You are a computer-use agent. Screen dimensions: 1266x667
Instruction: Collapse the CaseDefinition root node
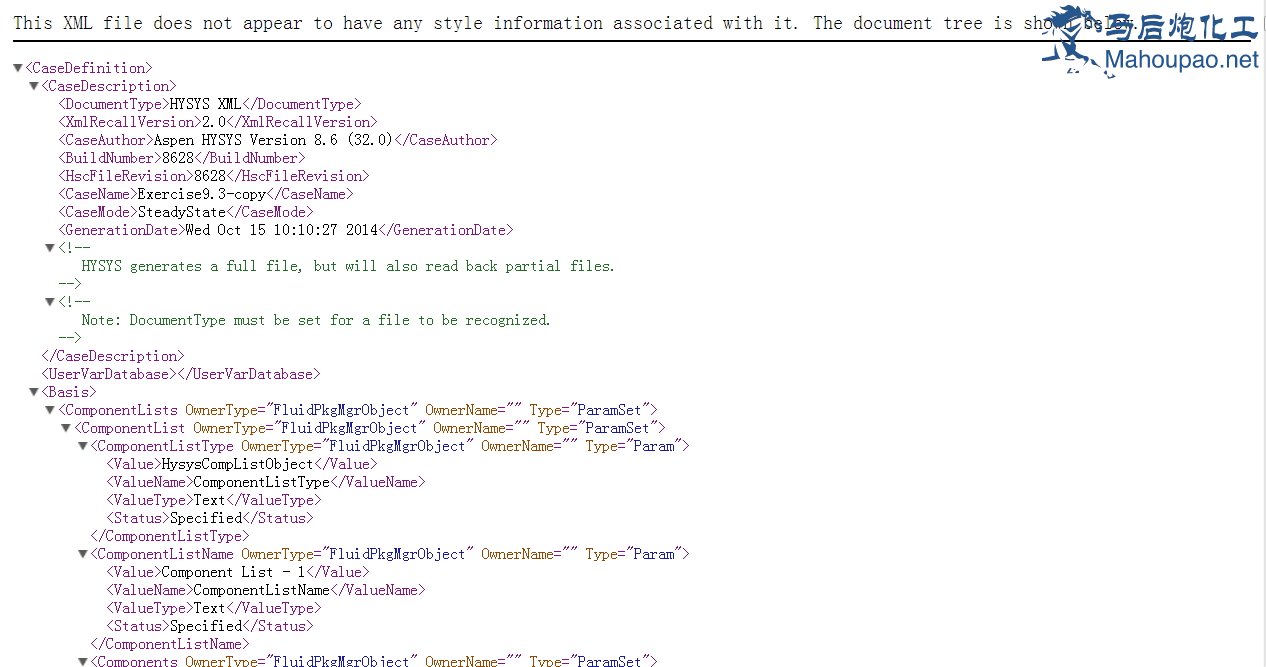click(18, 68)
